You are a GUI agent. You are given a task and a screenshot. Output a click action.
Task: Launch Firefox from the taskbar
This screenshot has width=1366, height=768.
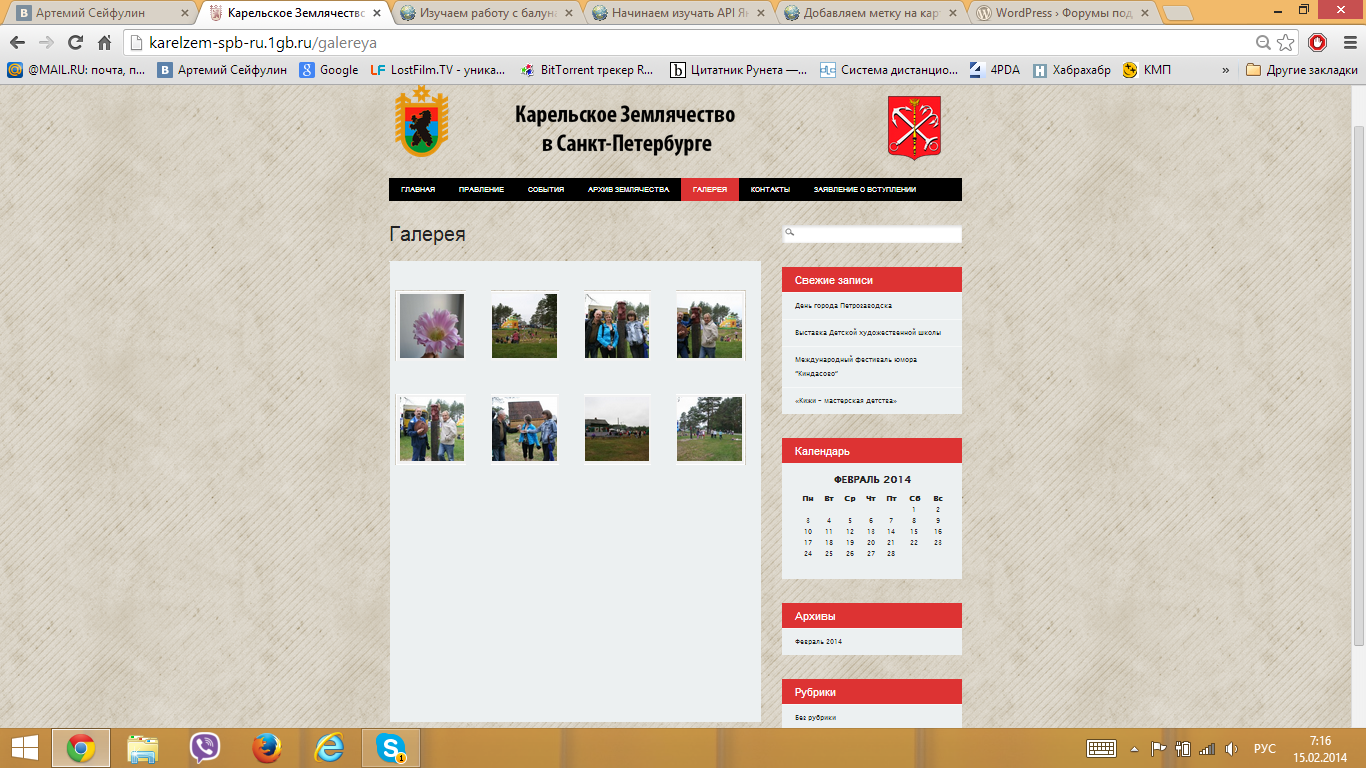point(266,748)
